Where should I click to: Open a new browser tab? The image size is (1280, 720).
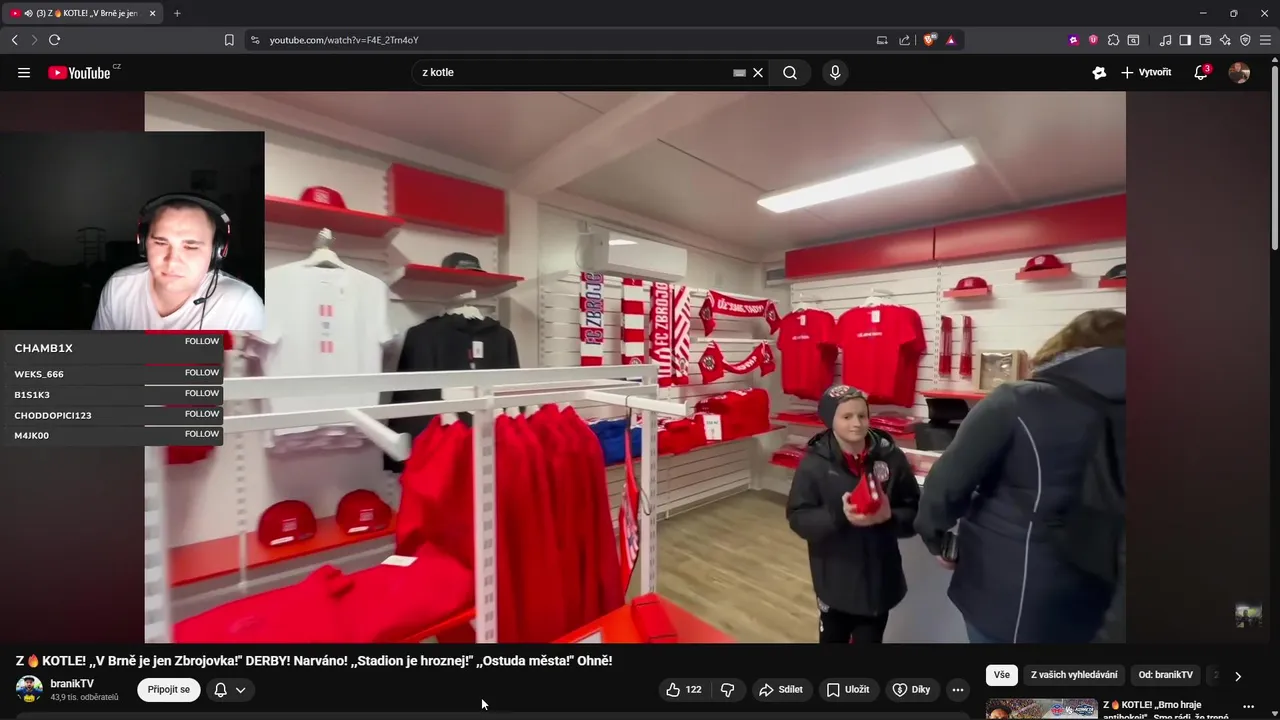177,13
